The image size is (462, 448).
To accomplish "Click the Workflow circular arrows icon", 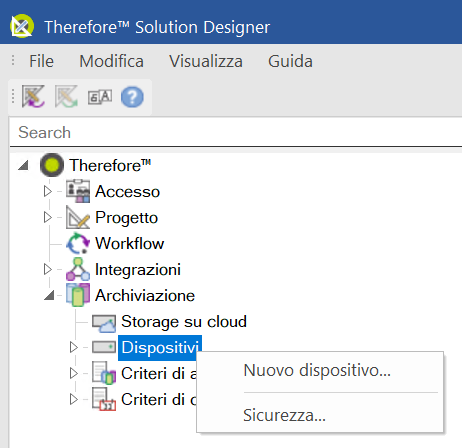I will click(78, 243).
